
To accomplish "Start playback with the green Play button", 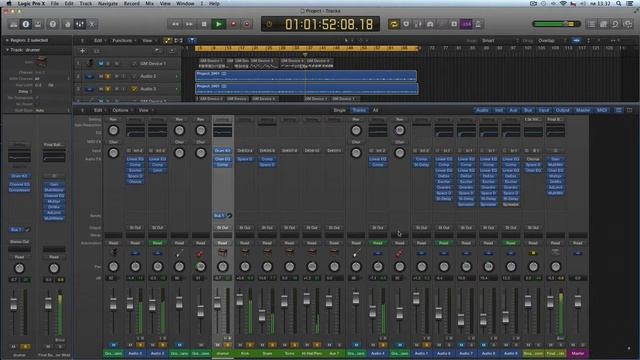I will click(218, 24).
